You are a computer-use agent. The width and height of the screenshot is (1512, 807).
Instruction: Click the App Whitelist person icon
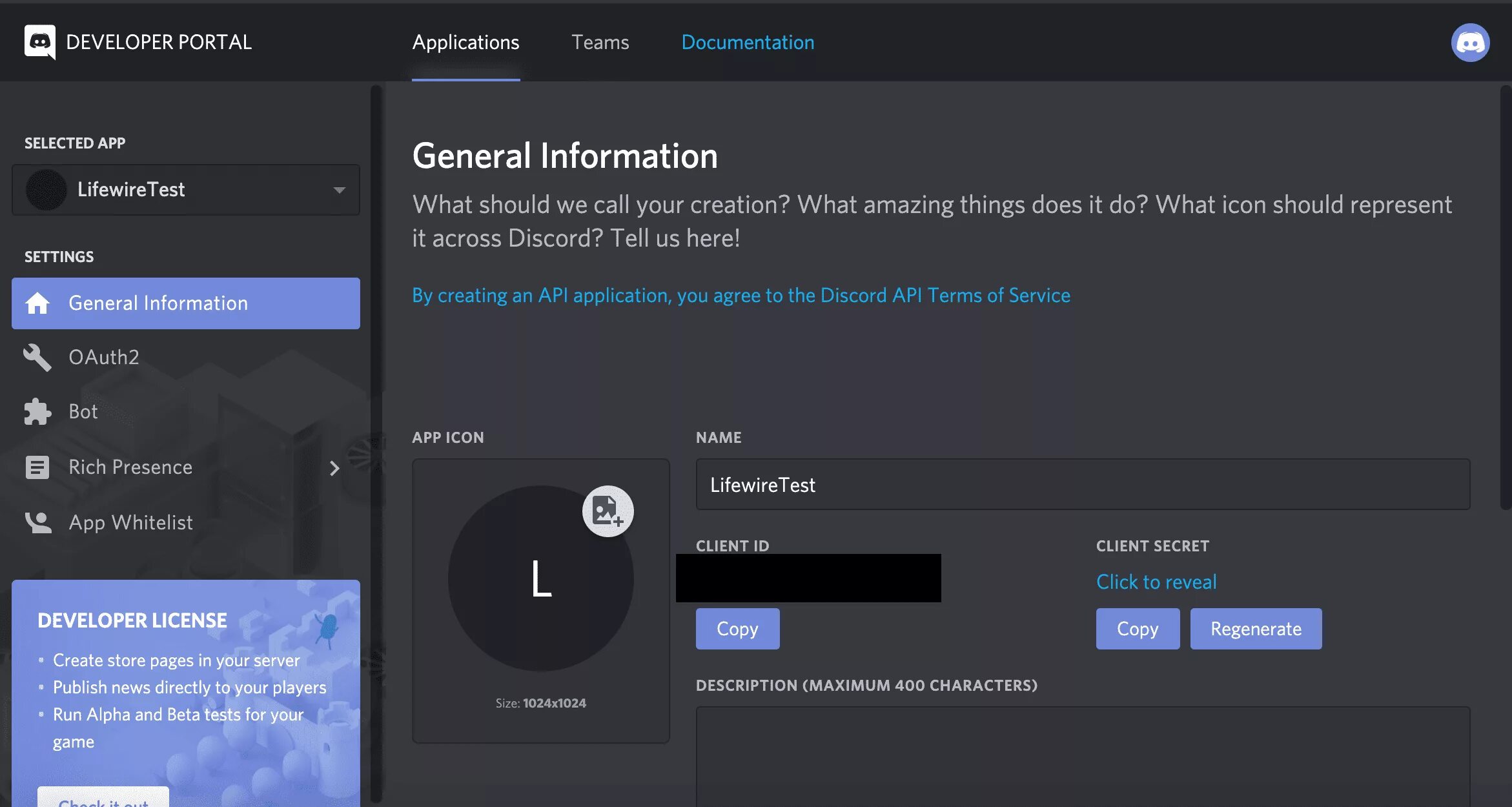pyautogui.click(x=37, y=522)
